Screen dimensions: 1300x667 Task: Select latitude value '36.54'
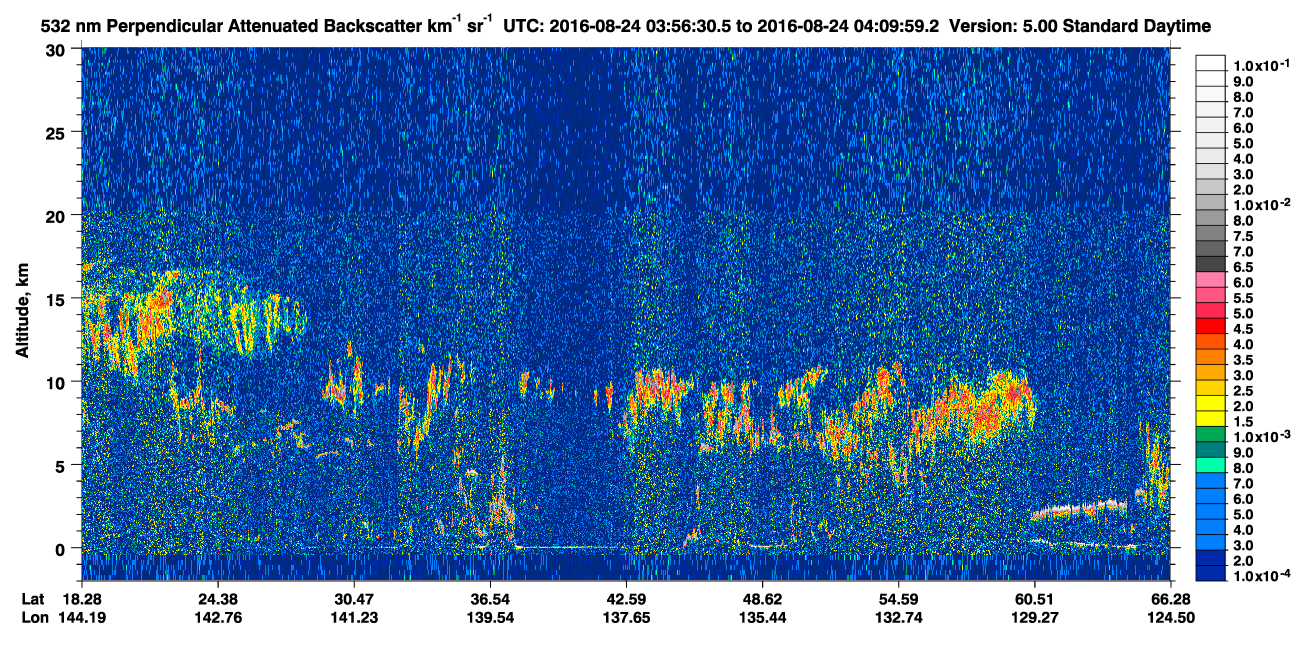tap(490, 598)
